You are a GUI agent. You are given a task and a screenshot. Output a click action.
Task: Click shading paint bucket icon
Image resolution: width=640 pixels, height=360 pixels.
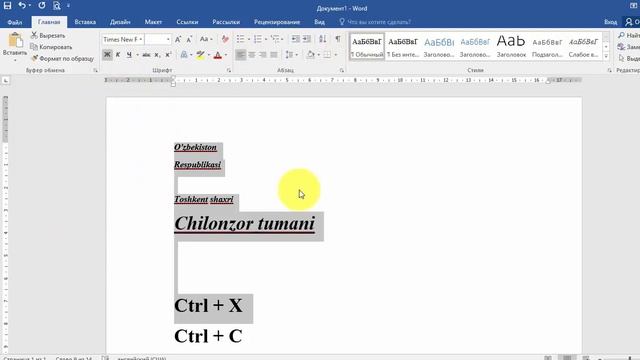(311, 55)
